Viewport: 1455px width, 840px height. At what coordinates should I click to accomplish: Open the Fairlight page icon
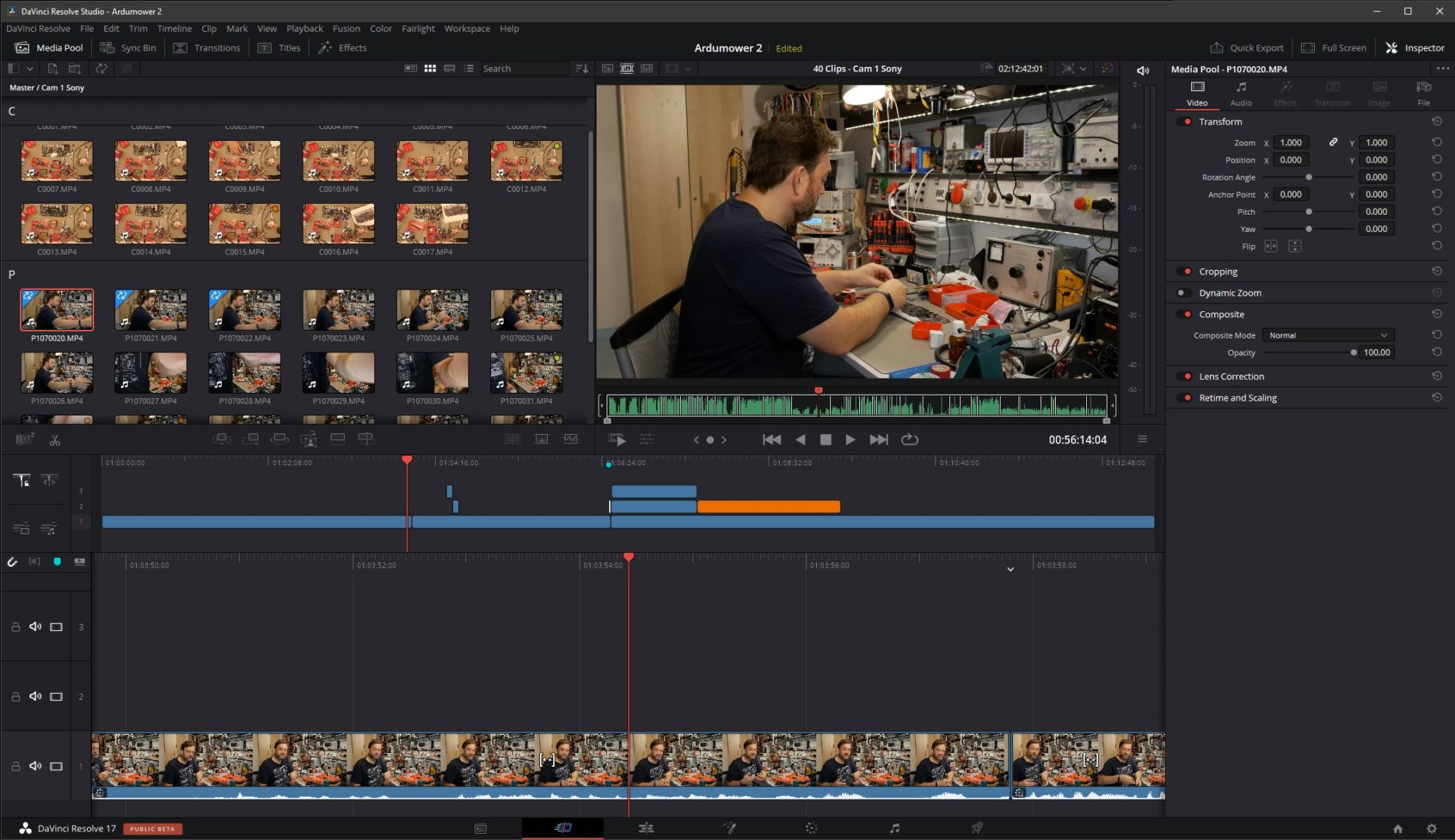click(894, 828)
